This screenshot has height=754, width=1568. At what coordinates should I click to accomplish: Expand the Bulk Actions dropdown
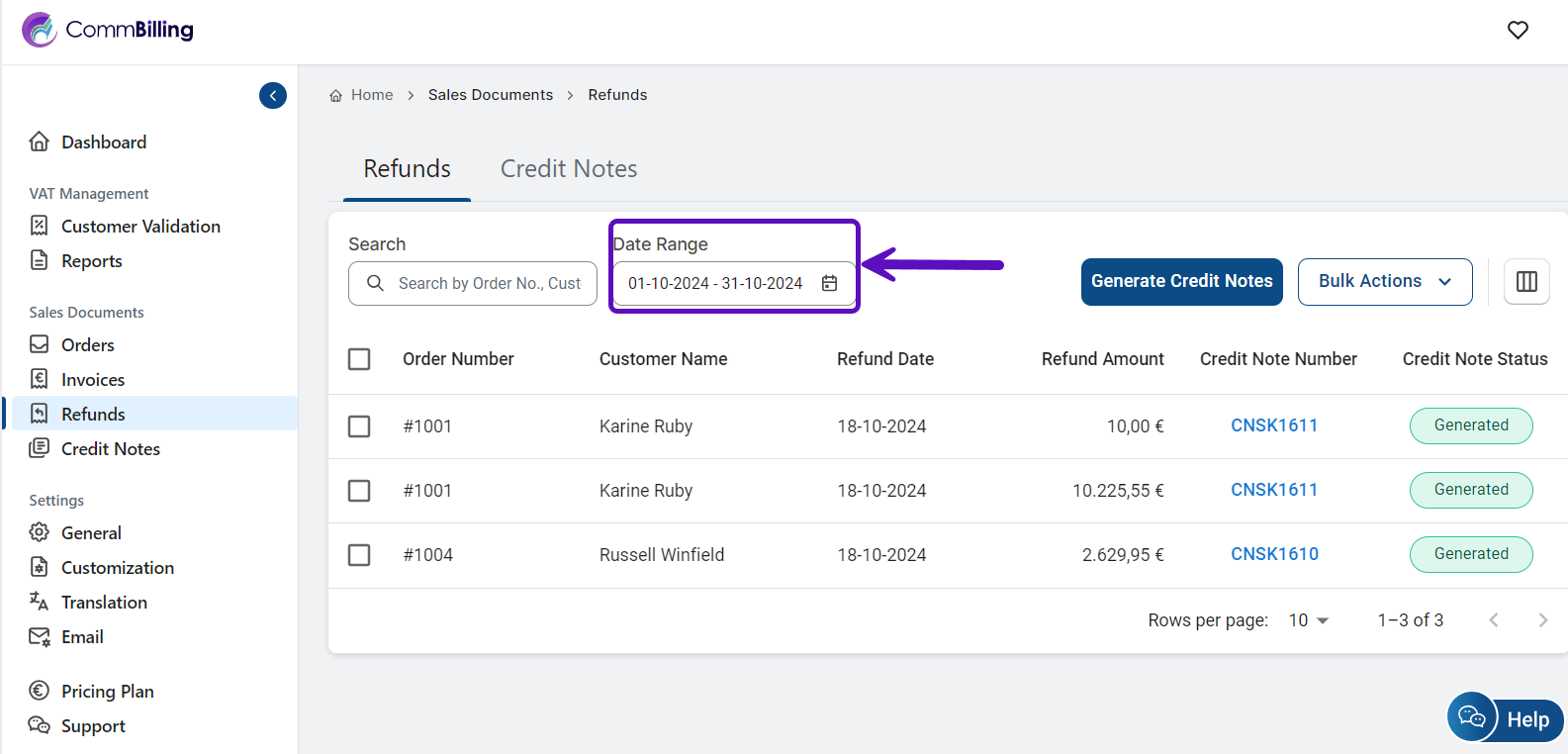coord(1384,282)
